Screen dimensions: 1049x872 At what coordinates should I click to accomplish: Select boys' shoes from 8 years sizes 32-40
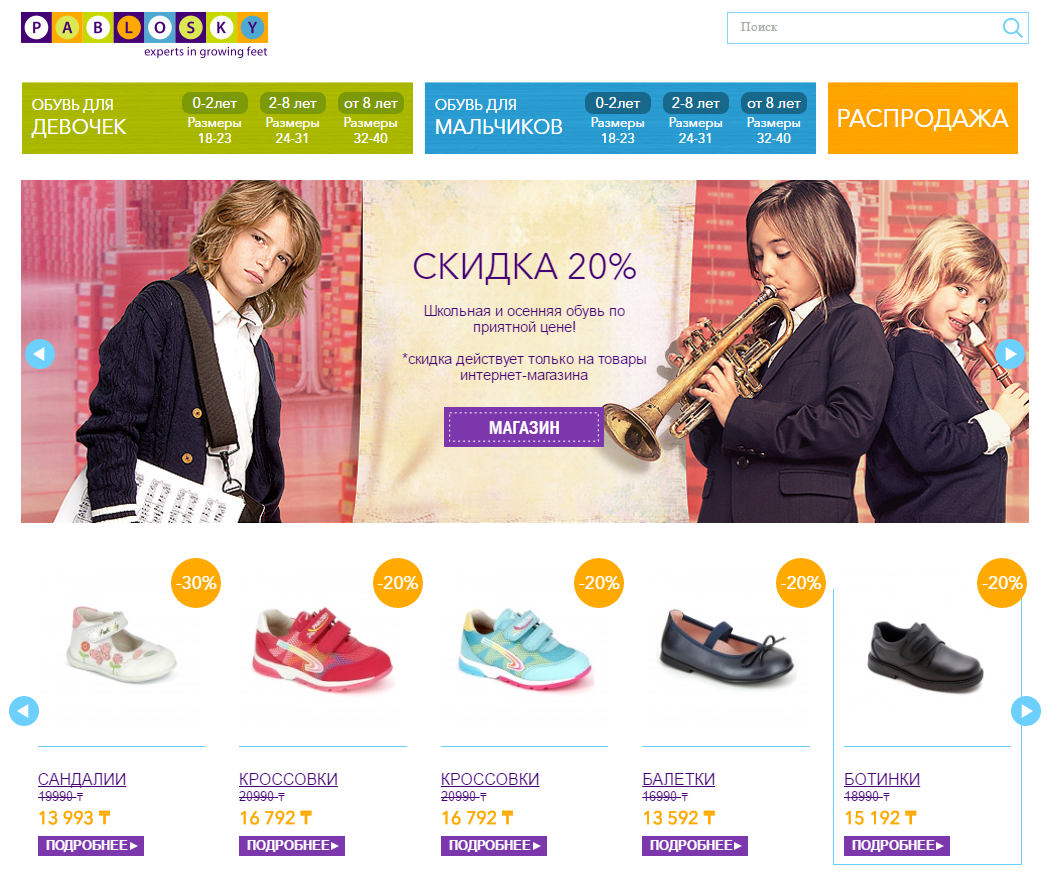[x=773, y=120]
